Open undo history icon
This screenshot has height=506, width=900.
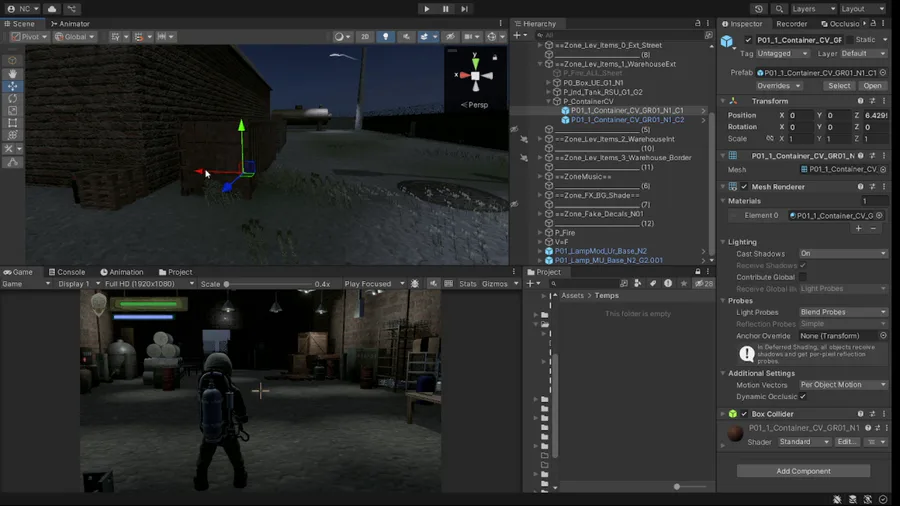coord(759,9)
